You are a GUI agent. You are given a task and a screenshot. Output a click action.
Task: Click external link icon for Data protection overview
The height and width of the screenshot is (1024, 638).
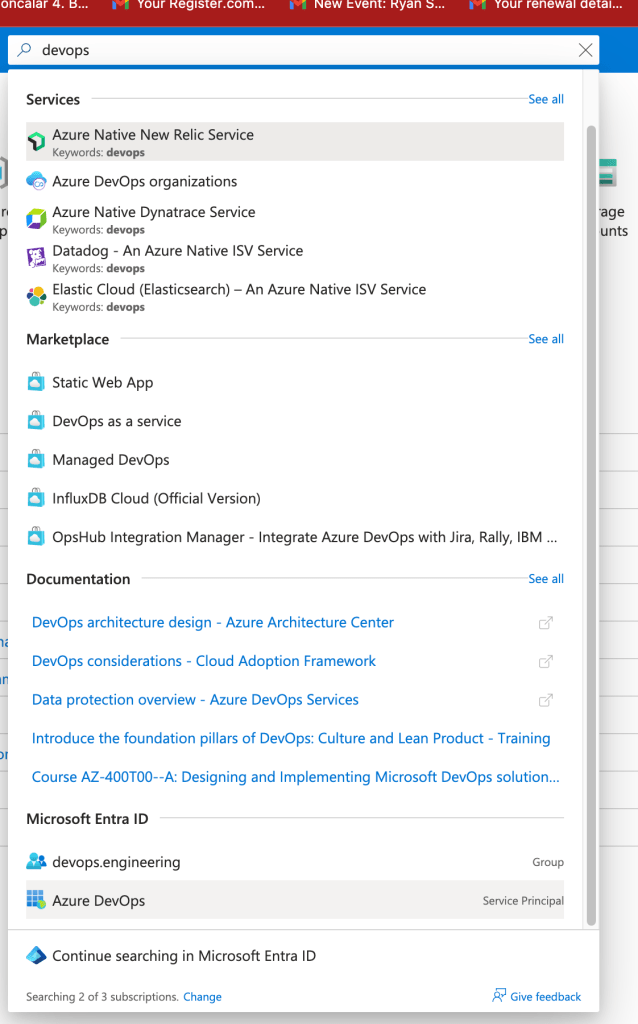tap(546, 700)
